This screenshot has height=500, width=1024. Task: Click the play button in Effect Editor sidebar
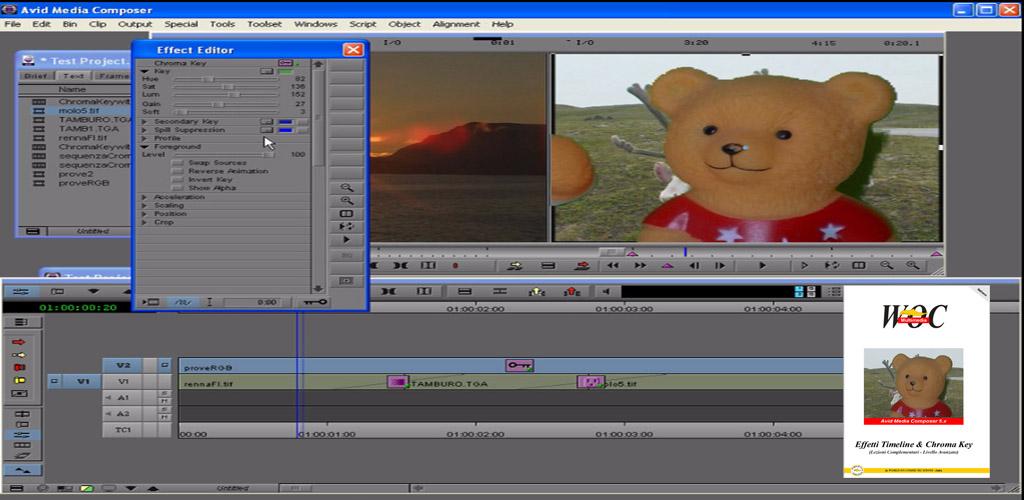[x=347, y=240]
